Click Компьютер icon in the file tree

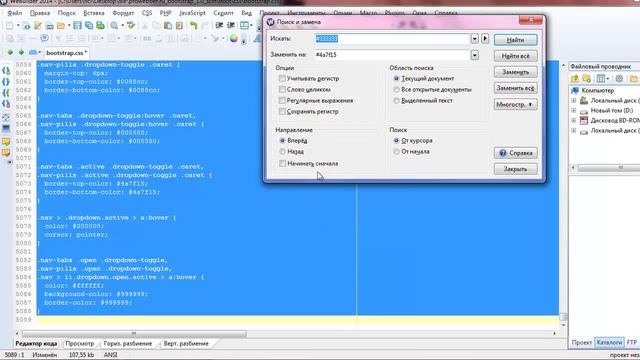point(575,90)
